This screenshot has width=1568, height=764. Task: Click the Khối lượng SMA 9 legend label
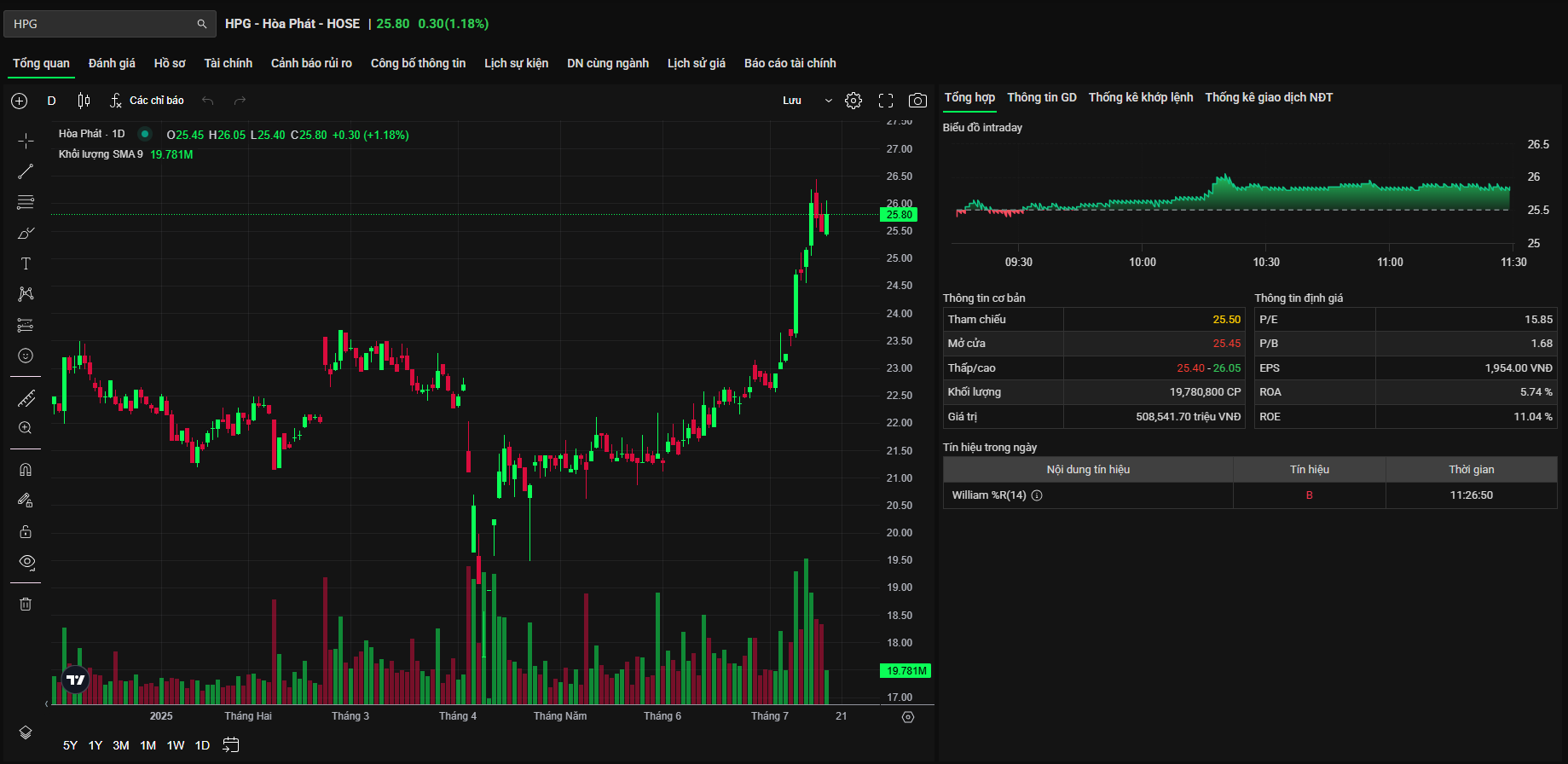(101, 154)
